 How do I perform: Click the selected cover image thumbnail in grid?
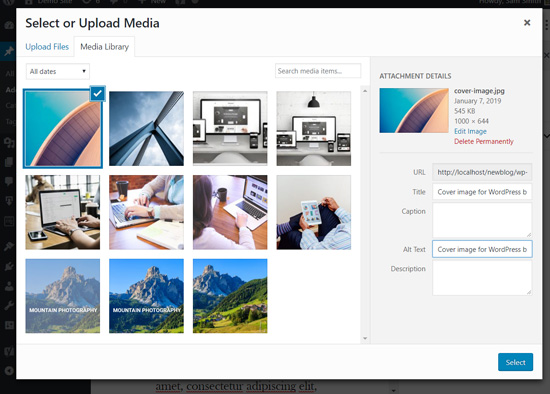pos(62,128)
